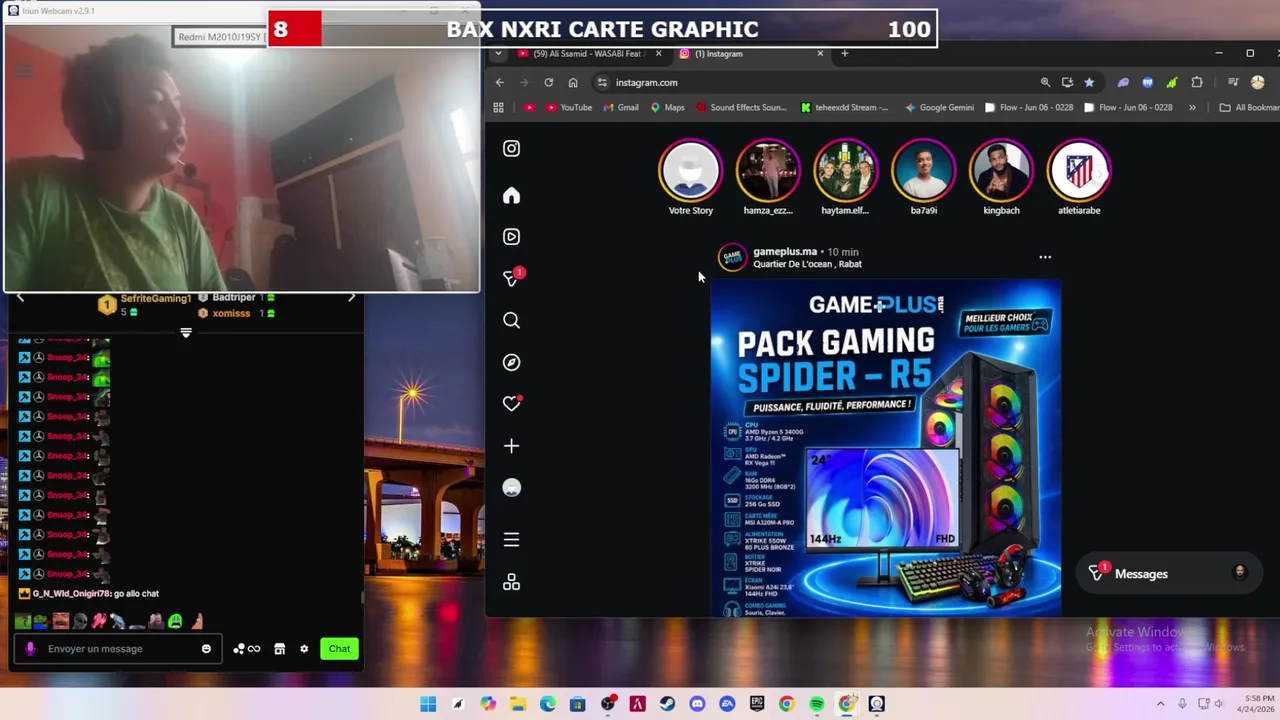Open Sound Effects Soundboard bookmark

point(741,107)
